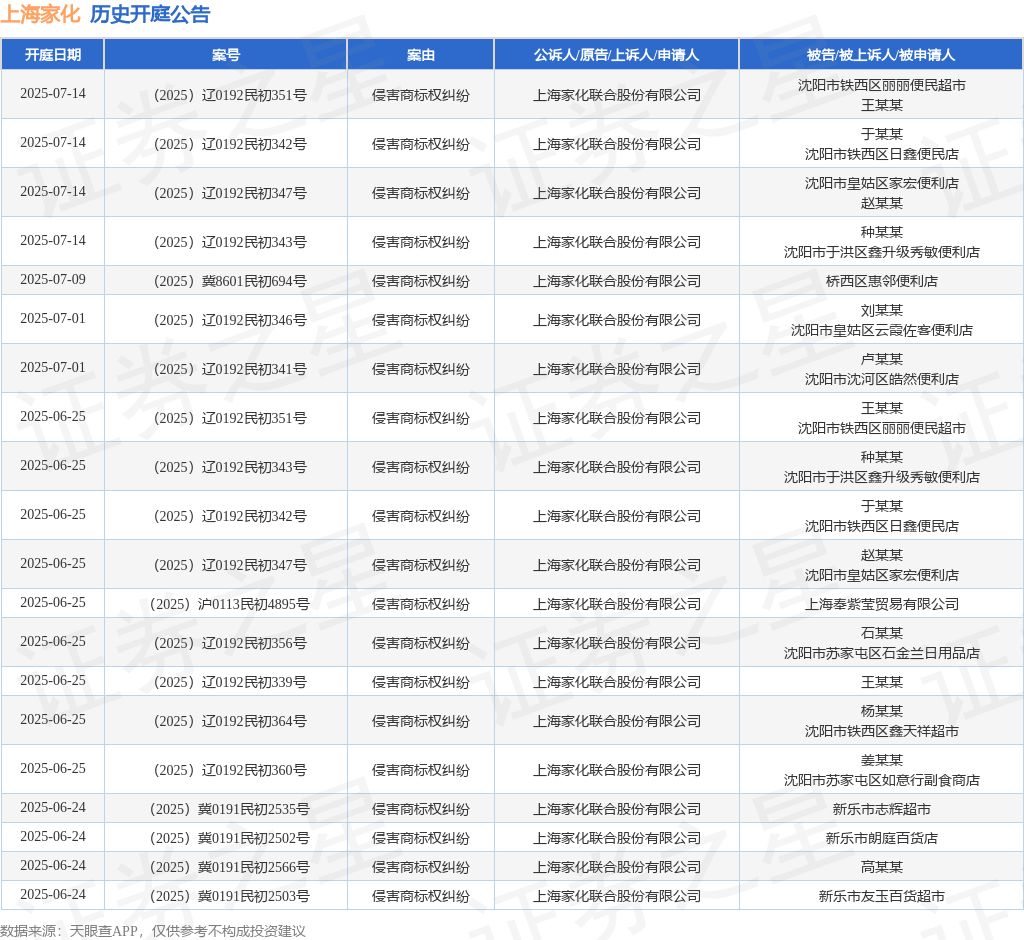Click the plaintiff cell in the 辽0192民初339号 row
Image resolution: width=1024 pixels, height=940 pixels.
pos(616,682)
